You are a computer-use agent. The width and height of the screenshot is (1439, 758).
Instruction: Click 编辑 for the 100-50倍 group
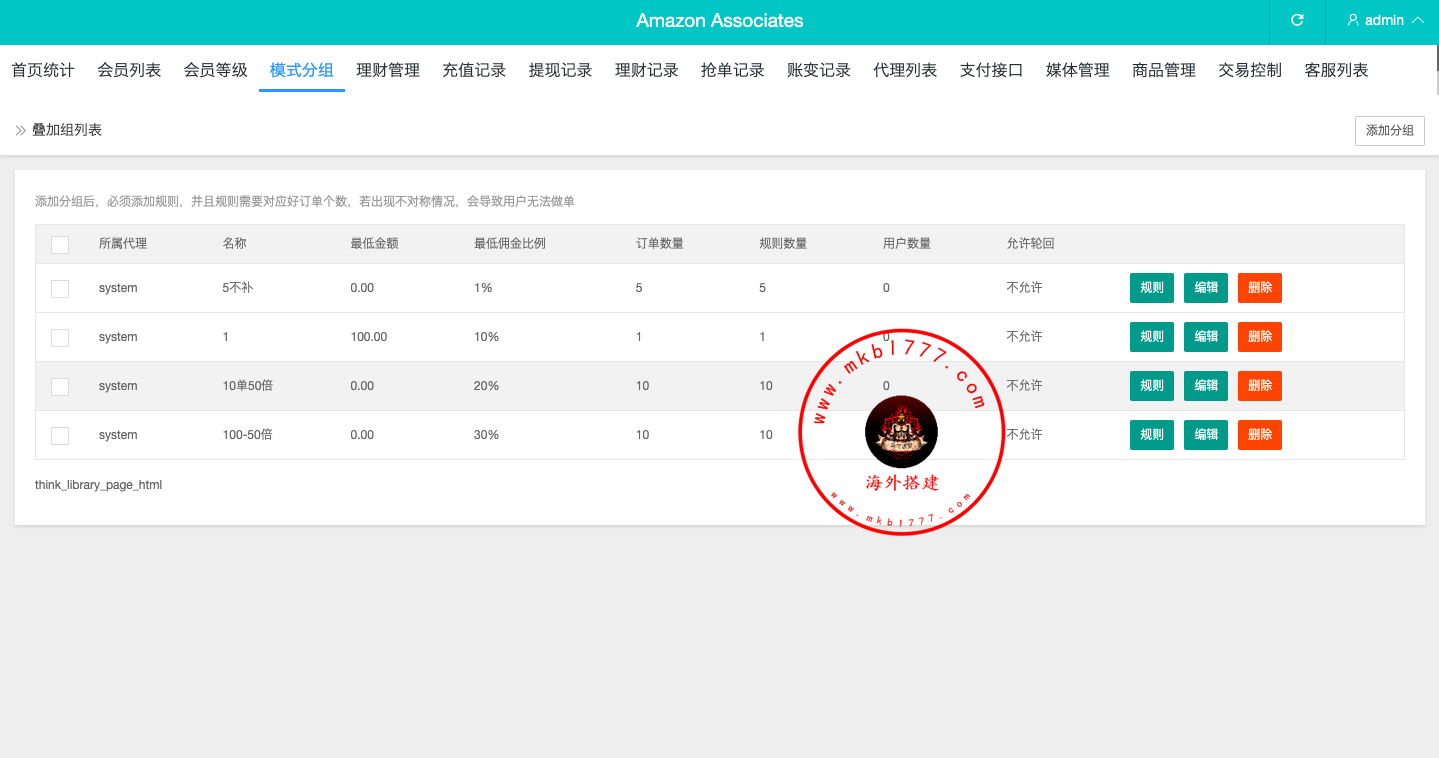[x=1206, y=435]
